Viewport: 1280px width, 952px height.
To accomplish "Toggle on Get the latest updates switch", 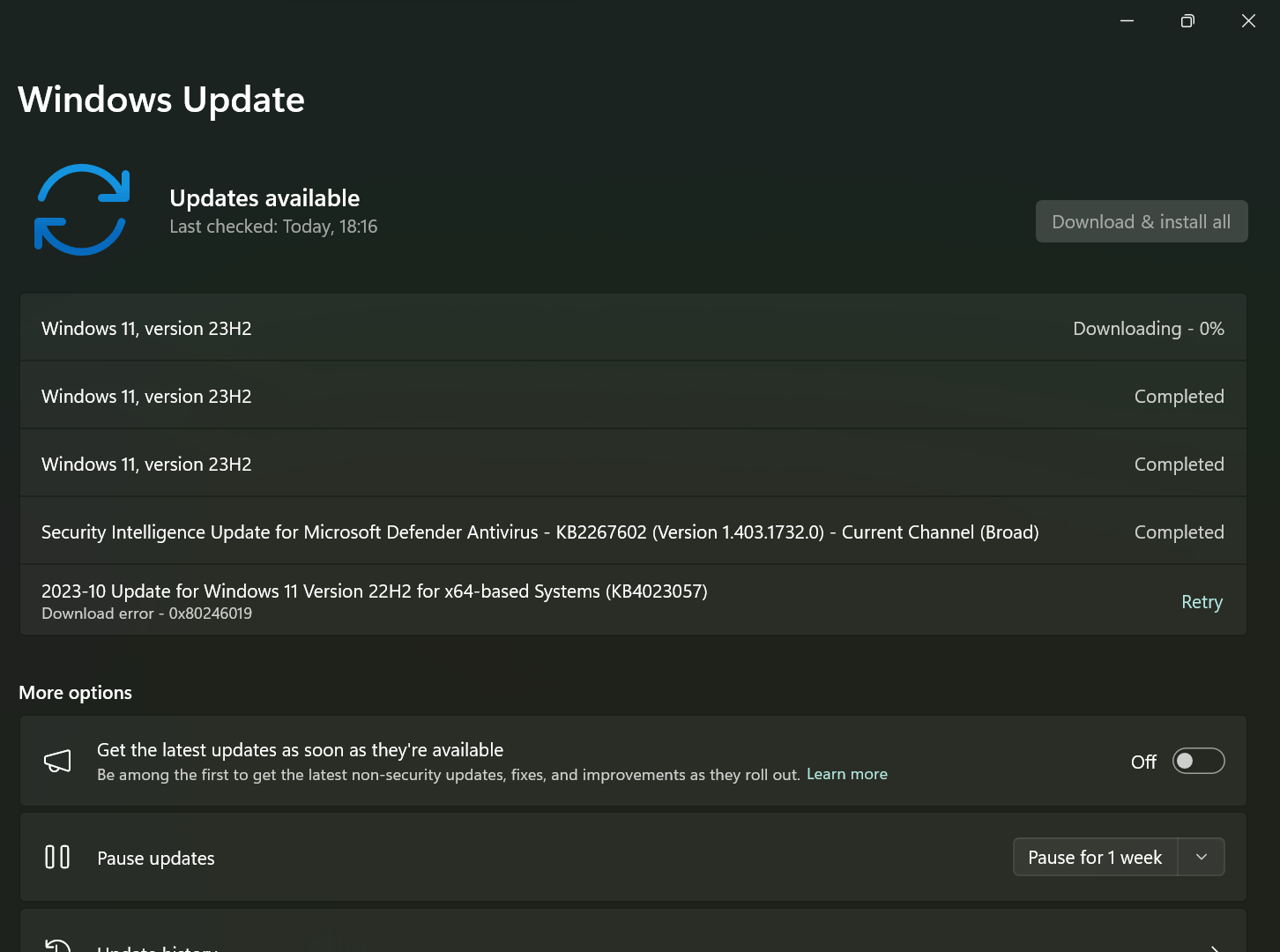I will tap(1198, 761).
